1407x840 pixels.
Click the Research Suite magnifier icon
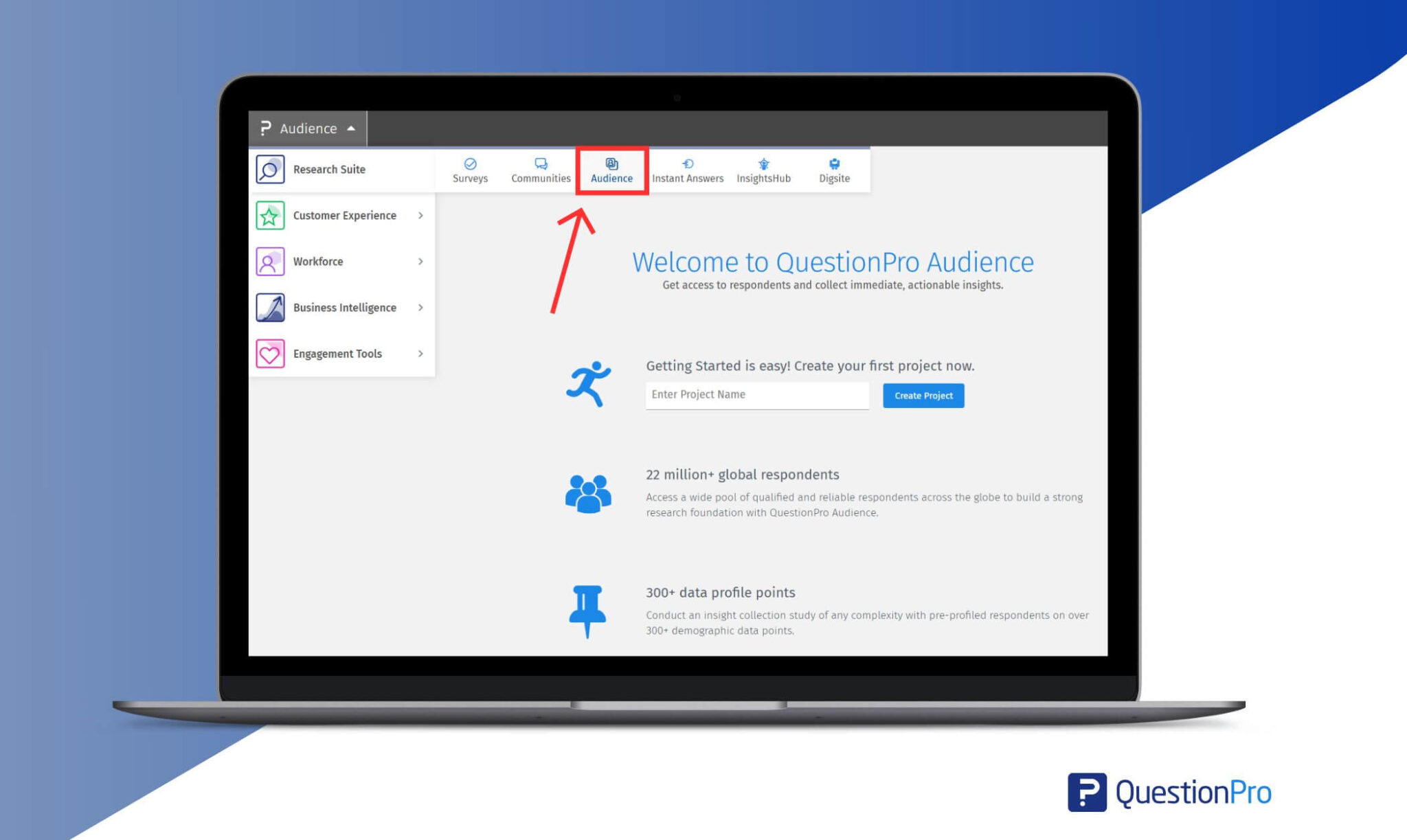tap(270, 169)
